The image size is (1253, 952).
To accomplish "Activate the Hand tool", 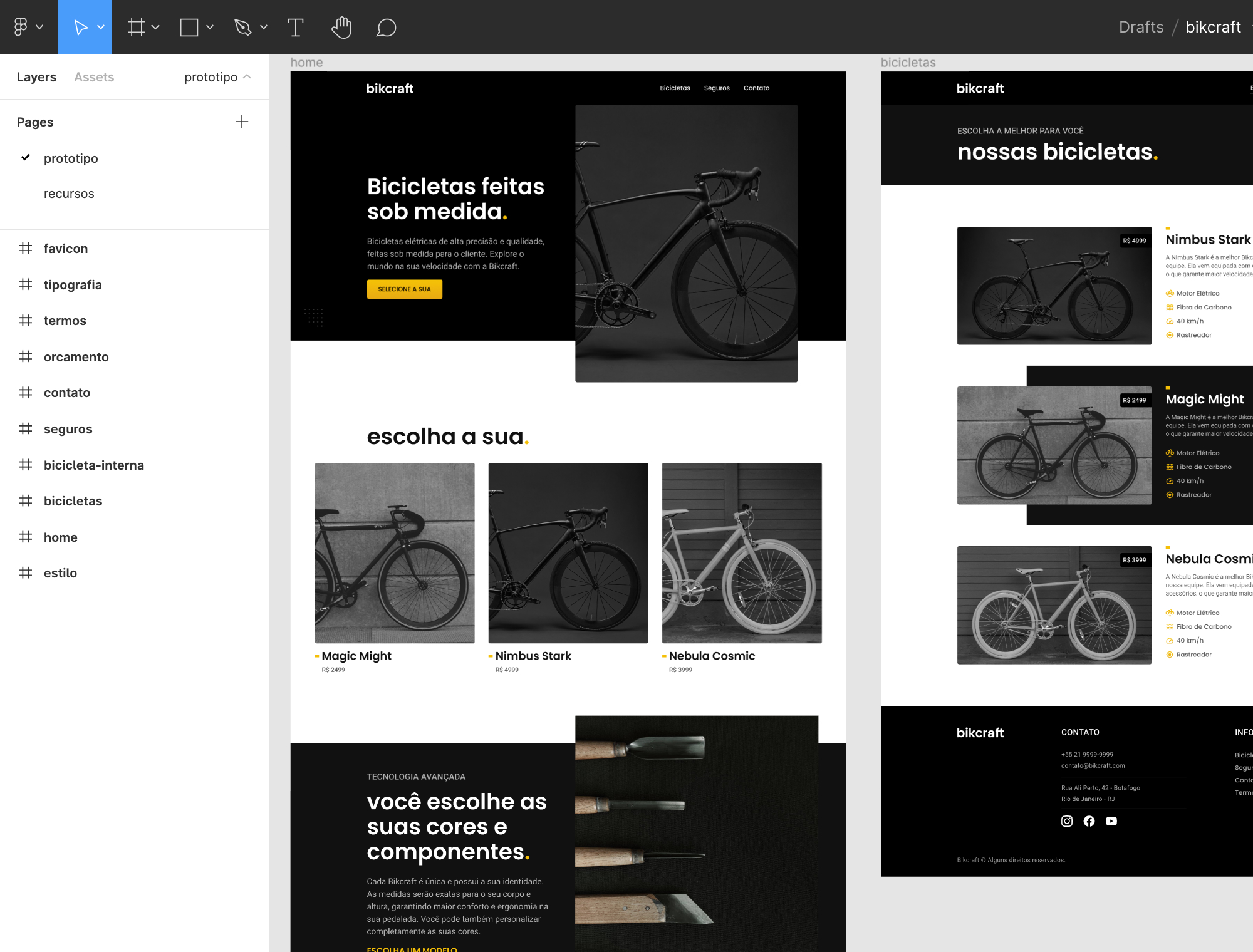I will pos(341,27).
